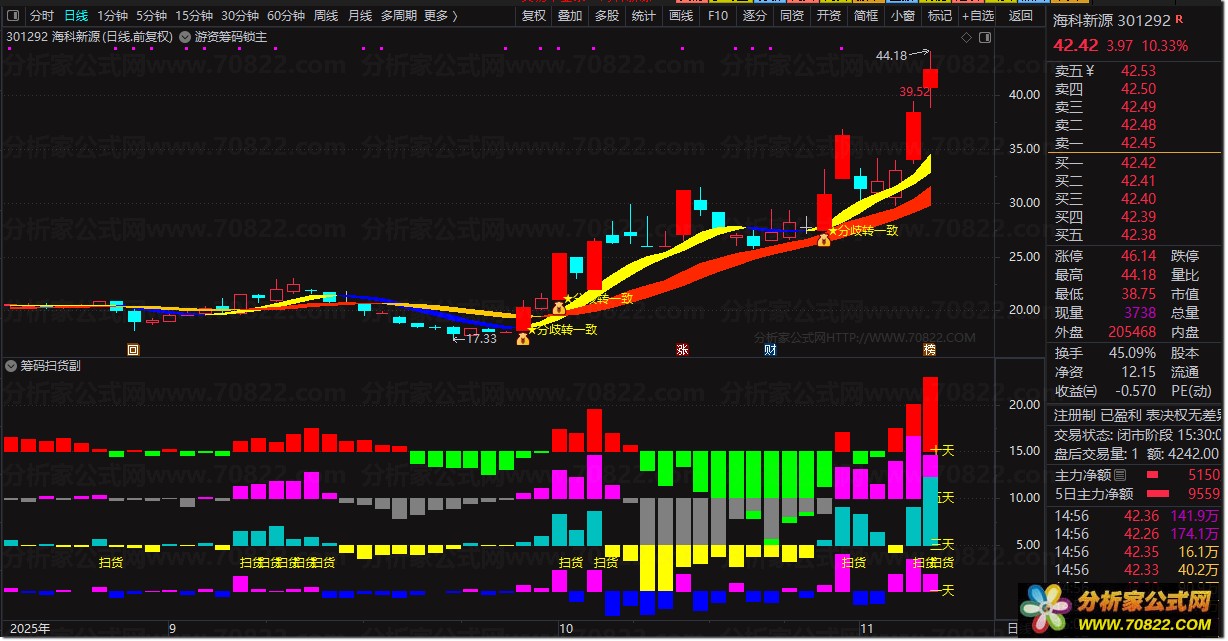Click the 叠加 overlay button

(570, 16)
